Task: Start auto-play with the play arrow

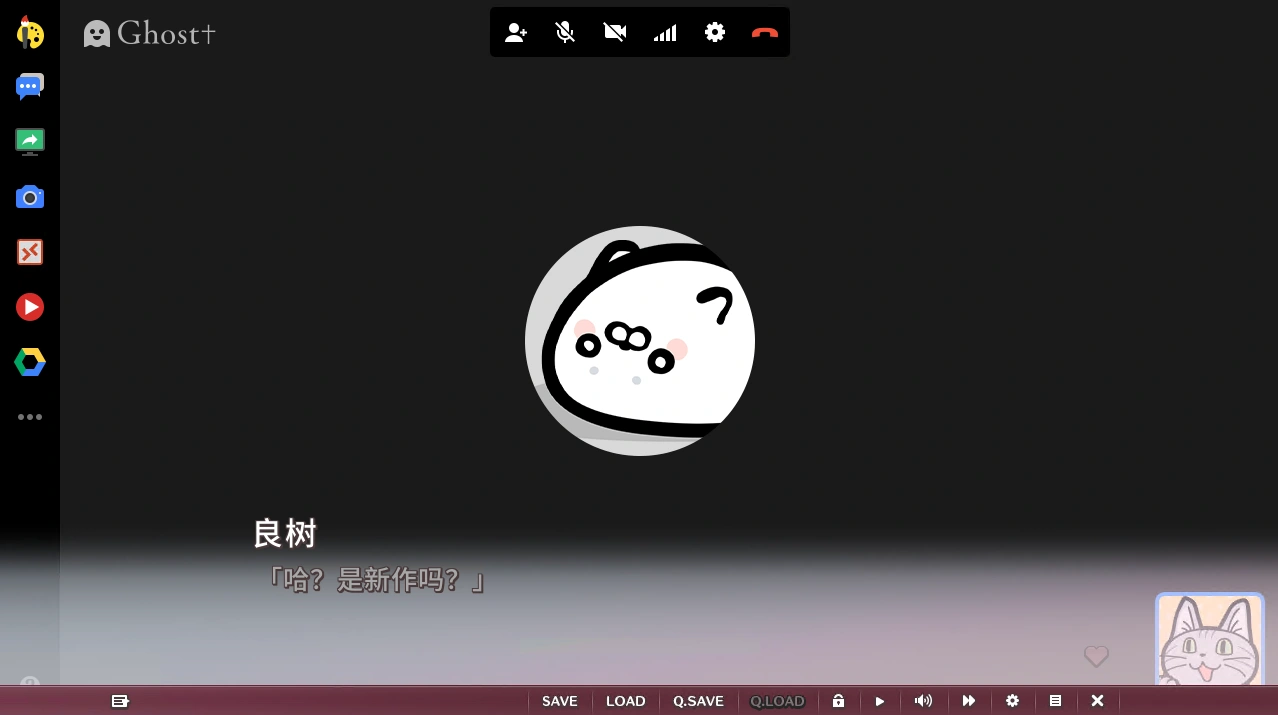Action: click(880, 701)
